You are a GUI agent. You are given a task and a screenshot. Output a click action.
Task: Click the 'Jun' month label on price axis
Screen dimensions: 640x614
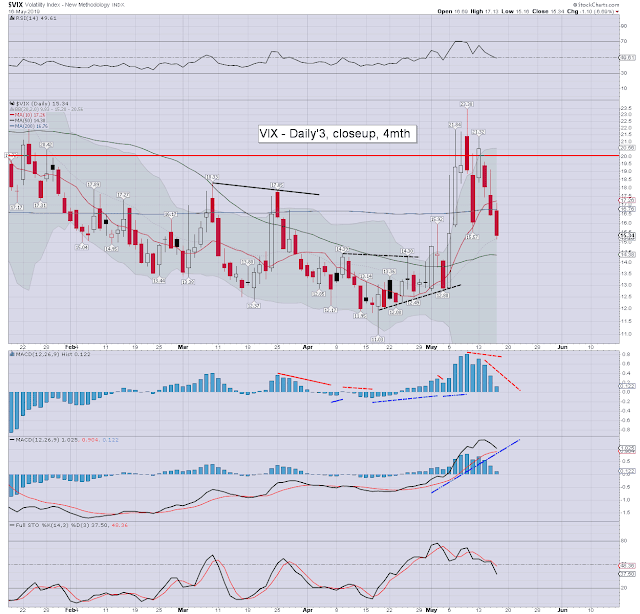(x=562, y=347)
